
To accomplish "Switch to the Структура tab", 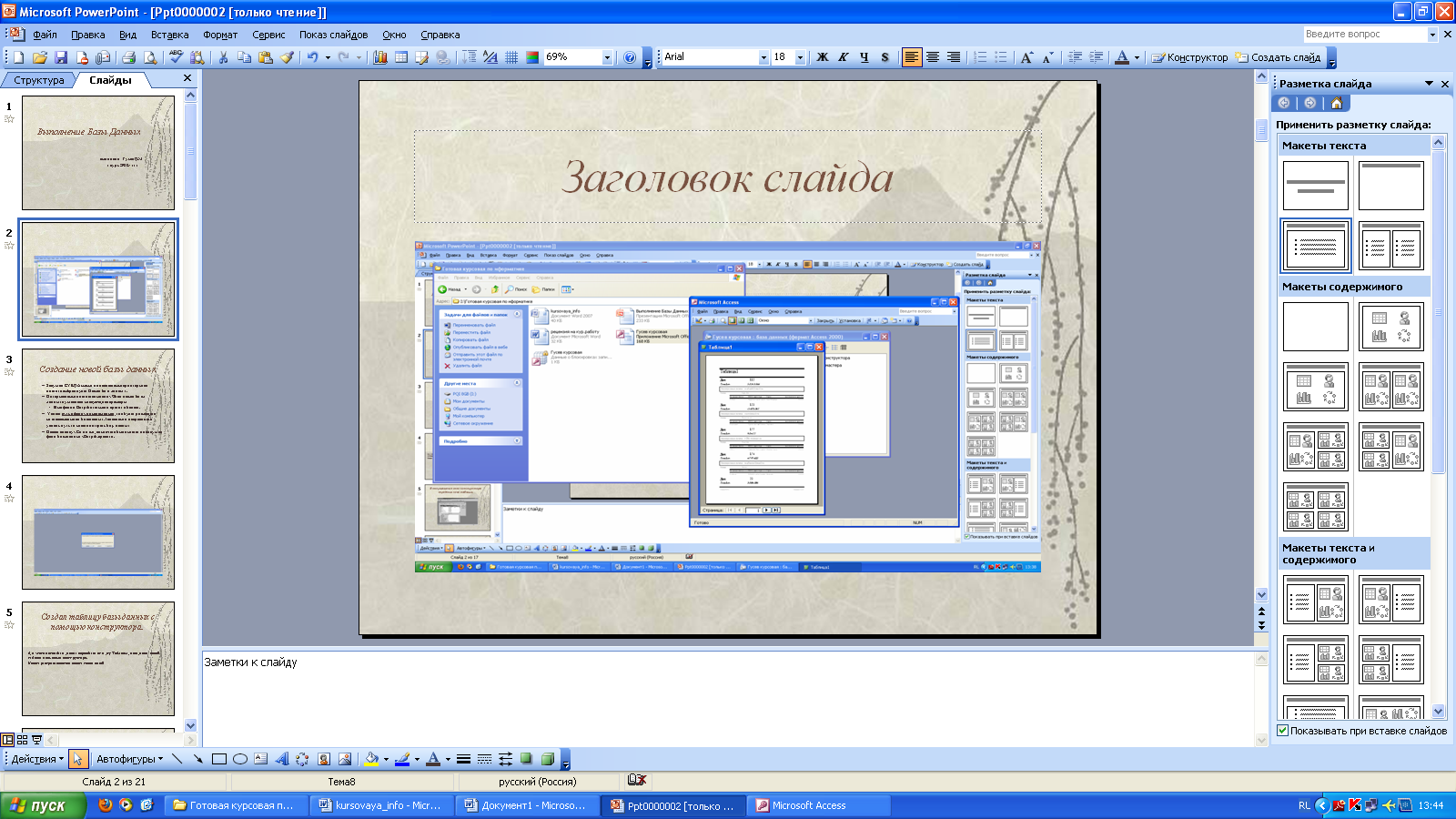I will click(39, 80).
